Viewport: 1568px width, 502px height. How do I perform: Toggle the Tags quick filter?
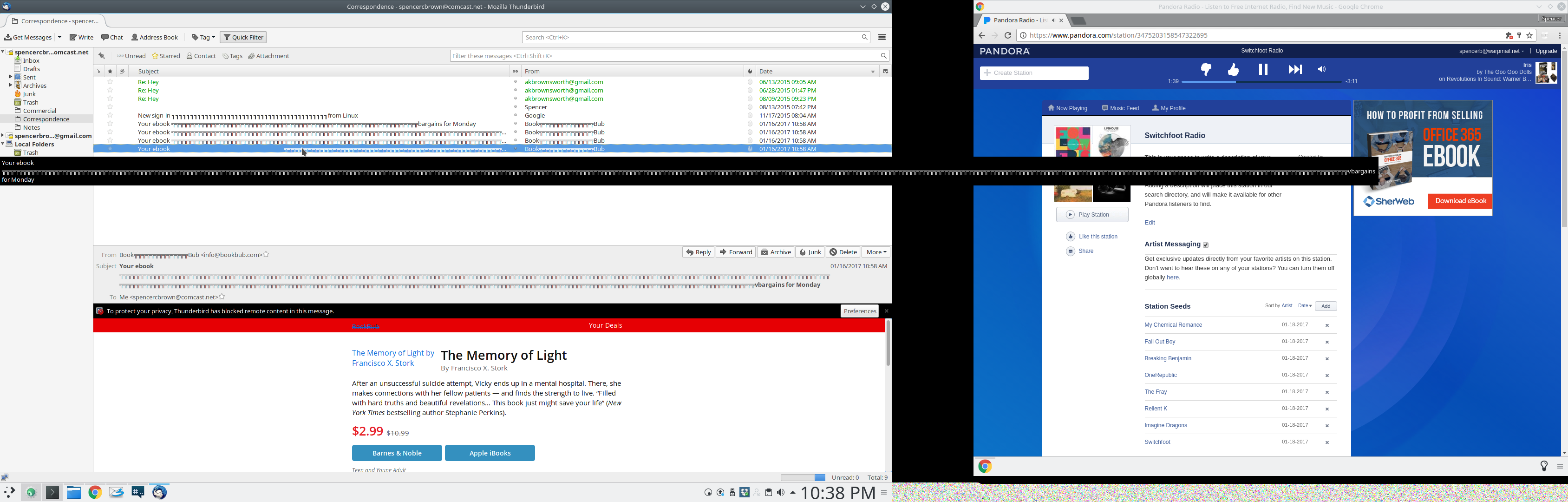click(x=233, y=56)
